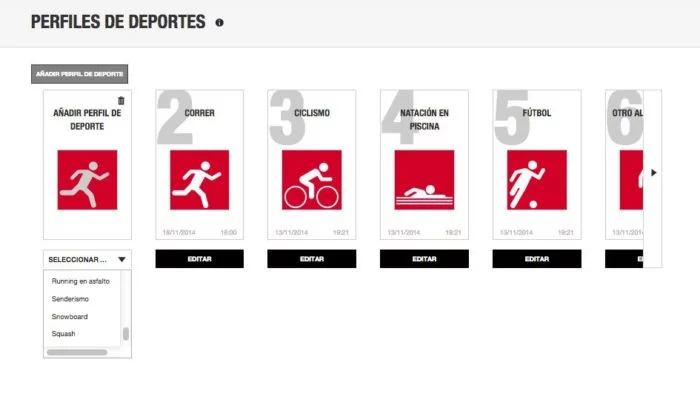Click the greyed runner icon in new profile card
The height and width of the screenshot is (408, 700).
click(x=88, y=180)
